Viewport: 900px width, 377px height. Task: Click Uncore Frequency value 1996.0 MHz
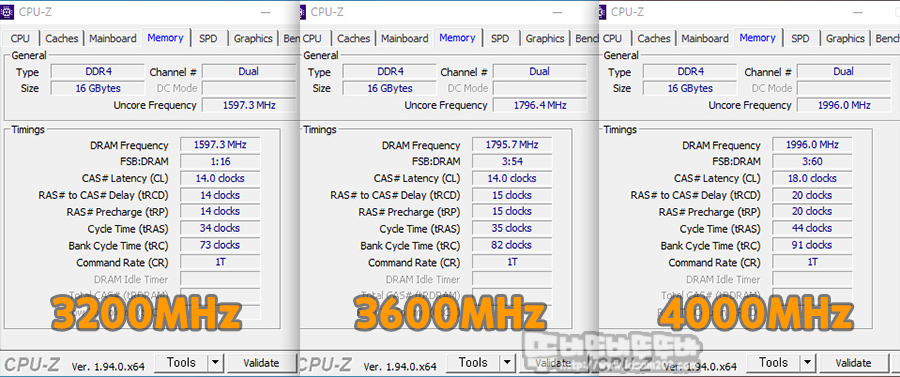click(844, 105)
